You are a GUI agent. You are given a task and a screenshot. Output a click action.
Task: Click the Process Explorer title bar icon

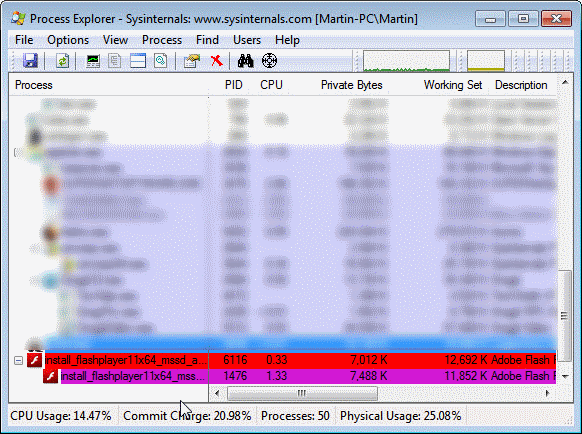18,18
